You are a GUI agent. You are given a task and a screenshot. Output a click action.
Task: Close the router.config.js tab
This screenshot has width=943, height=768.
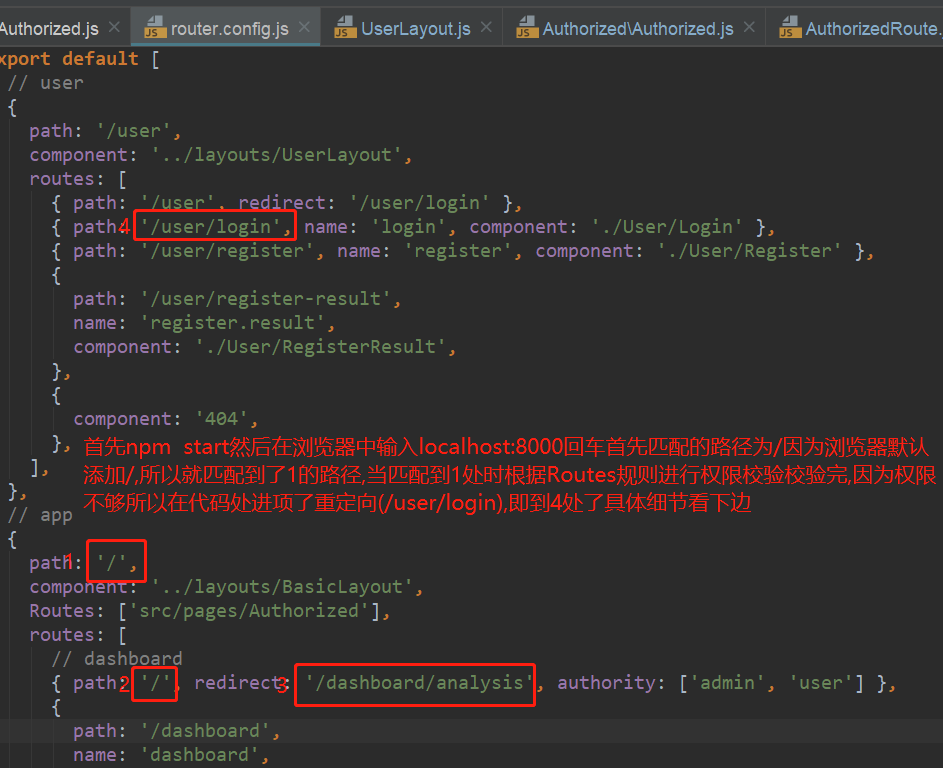pos(304,27)
